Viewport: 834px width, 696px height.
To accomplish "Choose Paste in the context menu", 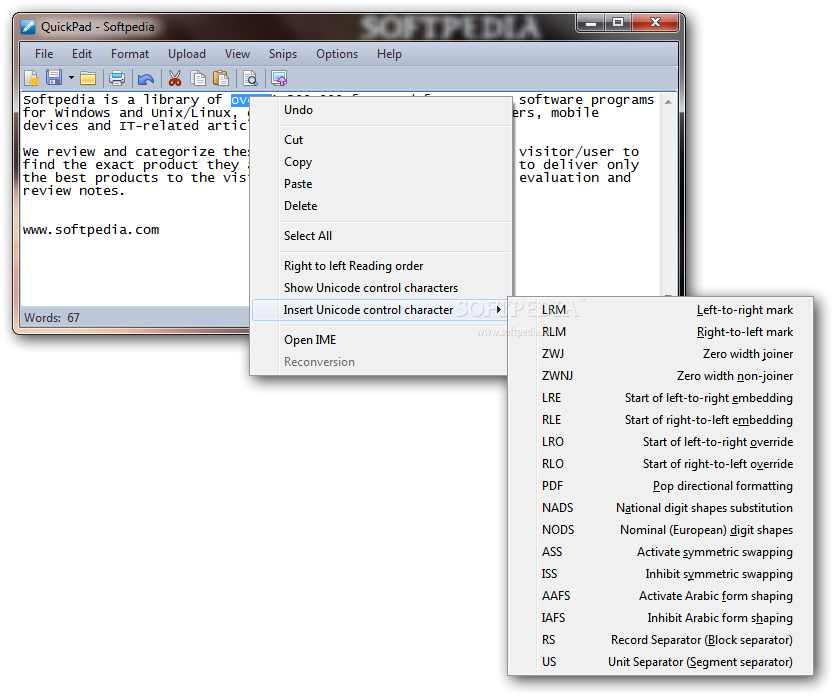I will [x=380, y=184].
